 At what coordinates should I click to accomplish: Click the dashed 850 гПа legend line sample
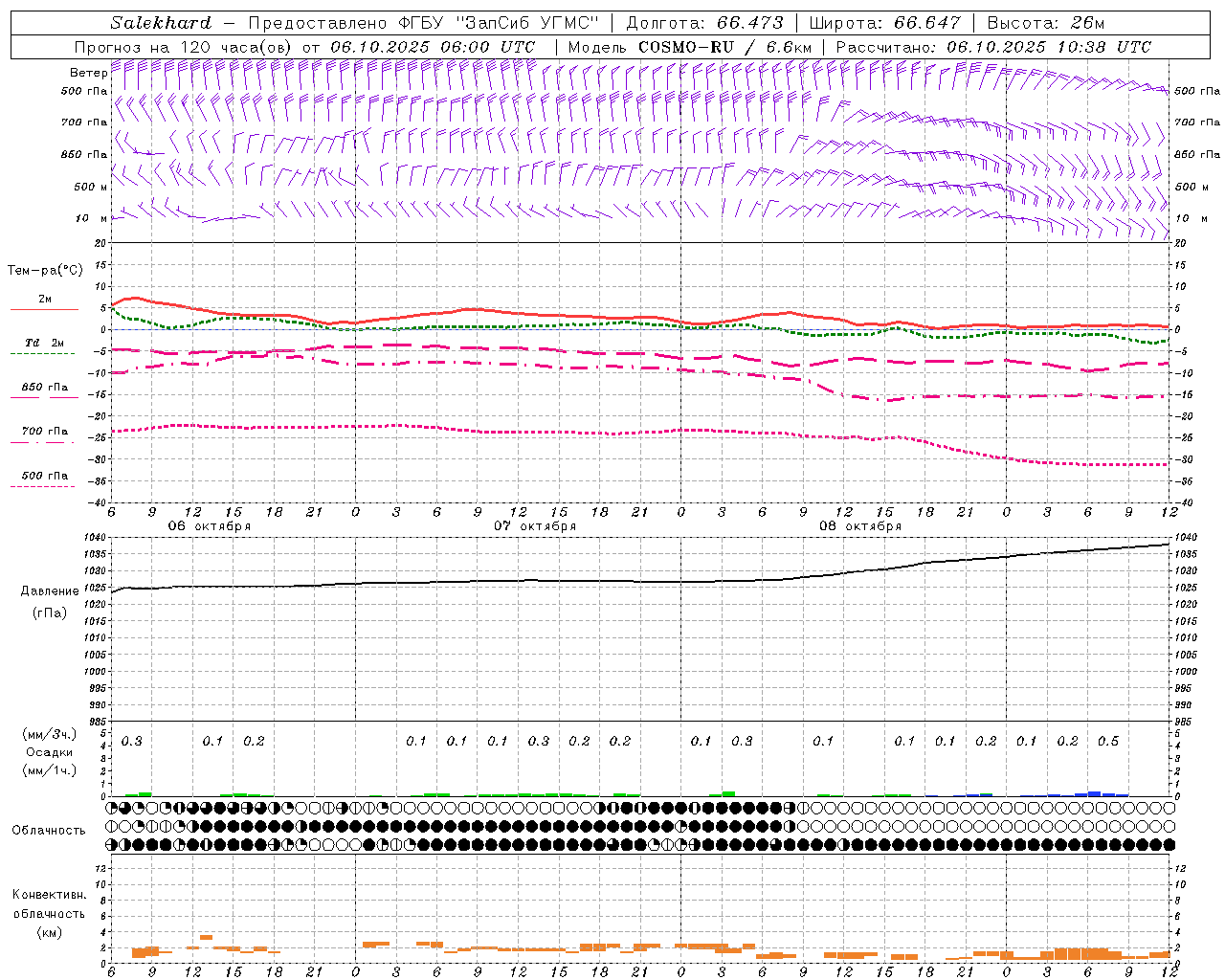[42, 398]
